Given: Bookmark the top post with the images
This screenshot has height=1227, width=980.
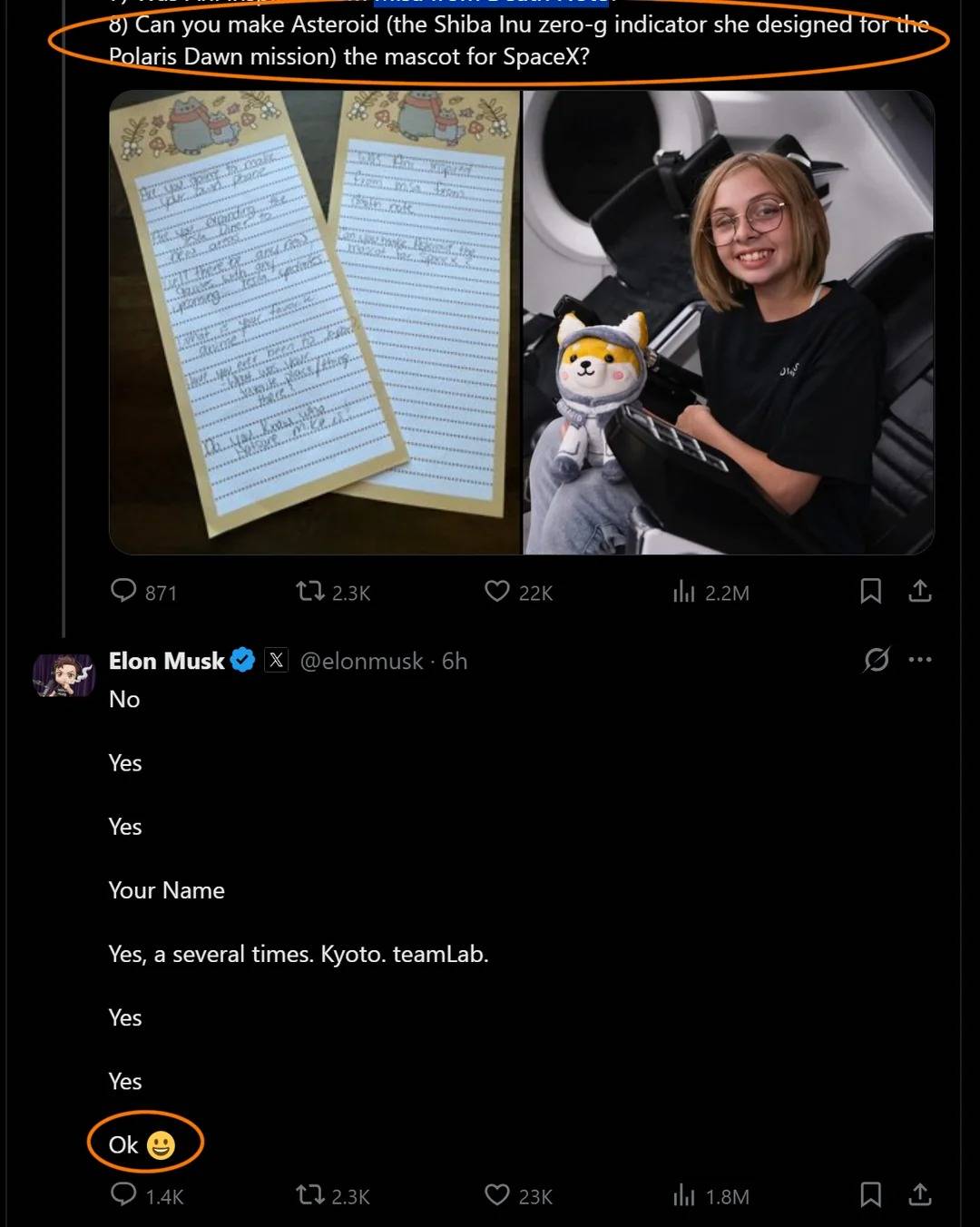Looking at the screenshot, I should (870, 592).
